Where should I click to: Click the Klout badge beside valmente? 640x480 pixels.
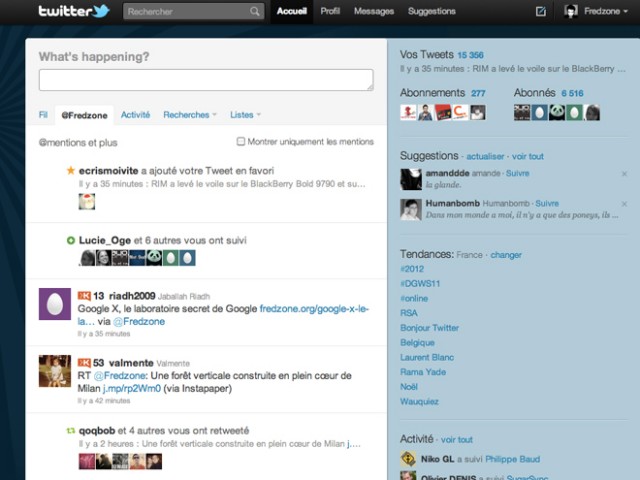pos(84,363)
